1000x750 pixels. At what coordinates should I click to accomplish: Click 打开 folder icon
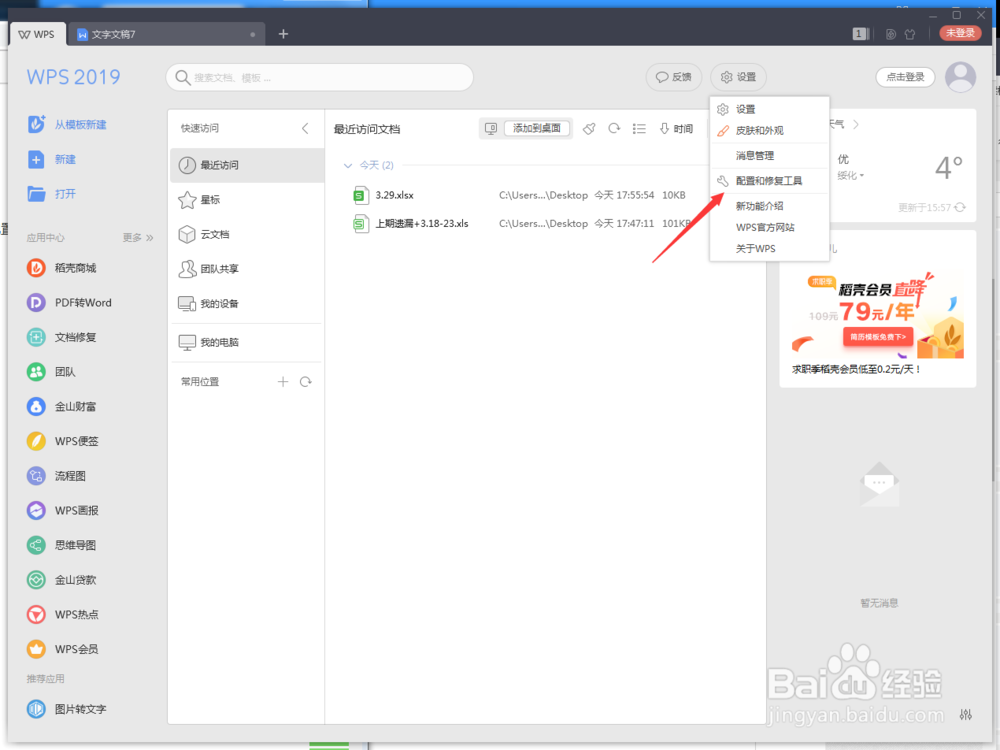pos(36,193)
